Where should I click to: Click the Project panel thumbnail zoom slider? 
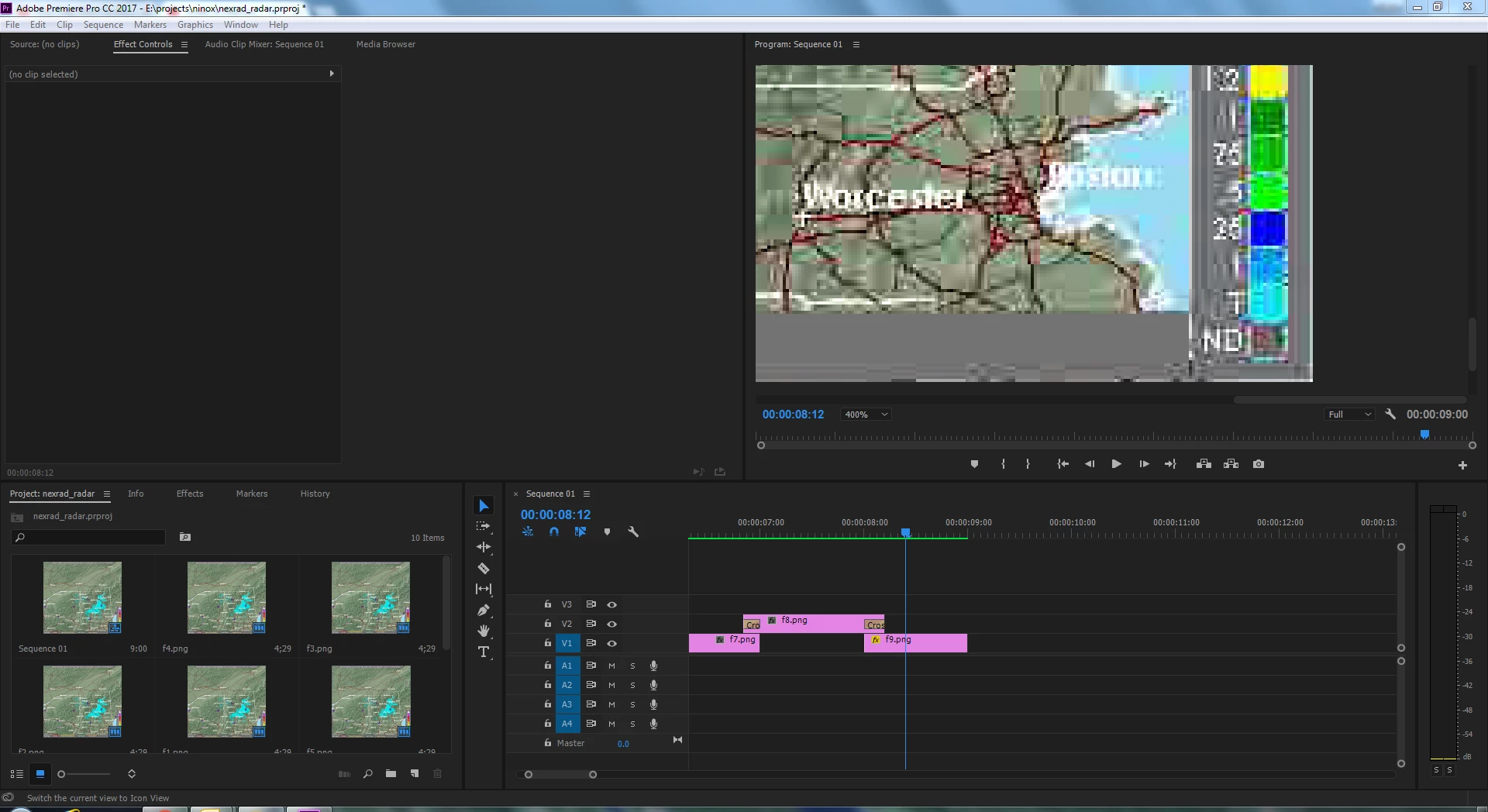[84, 774]
